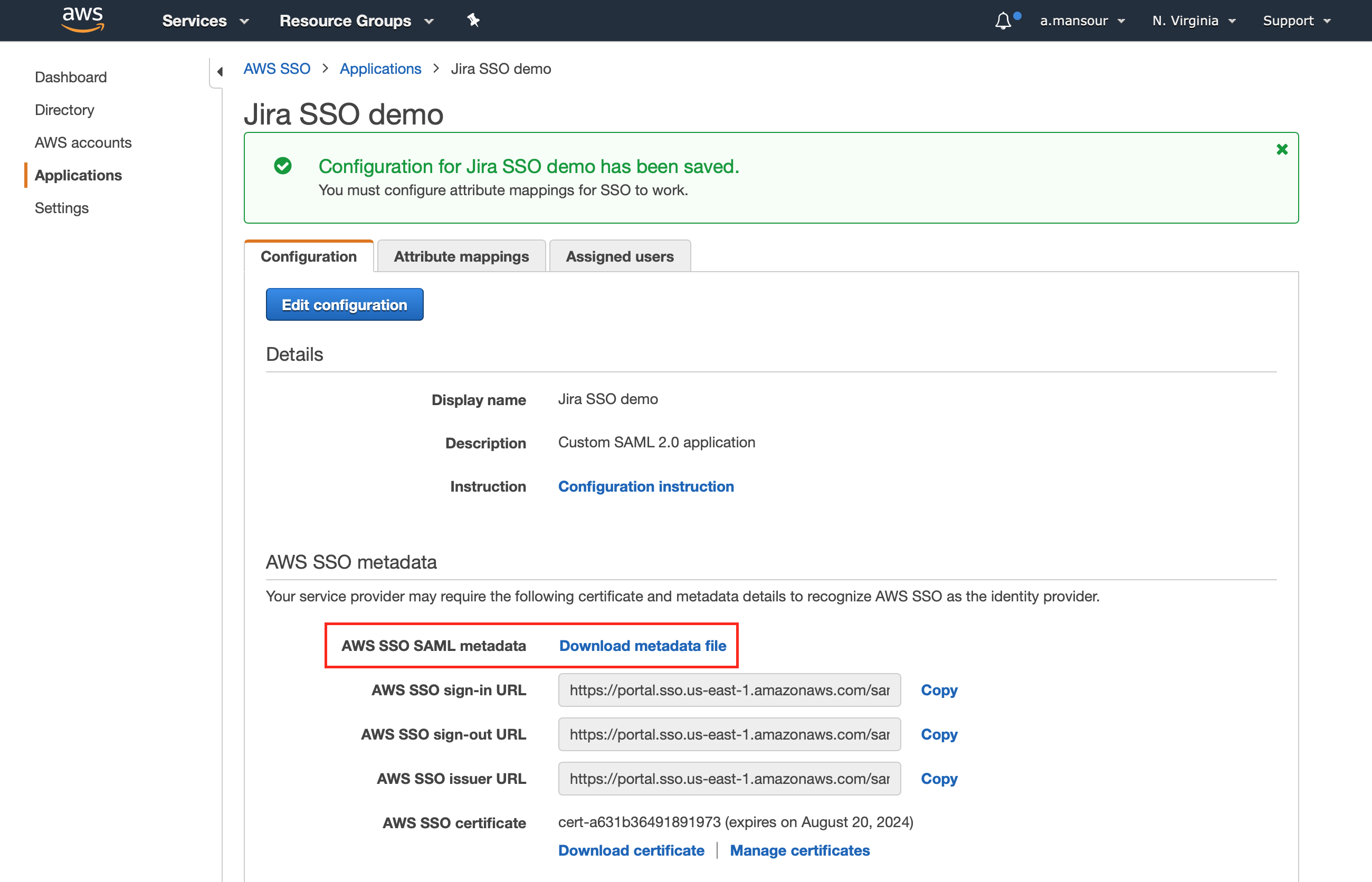Copy the AWS SSO sign-out URL
This screenshot has height=882, width=1372.
pyautogui.click(x=939, y=734)
